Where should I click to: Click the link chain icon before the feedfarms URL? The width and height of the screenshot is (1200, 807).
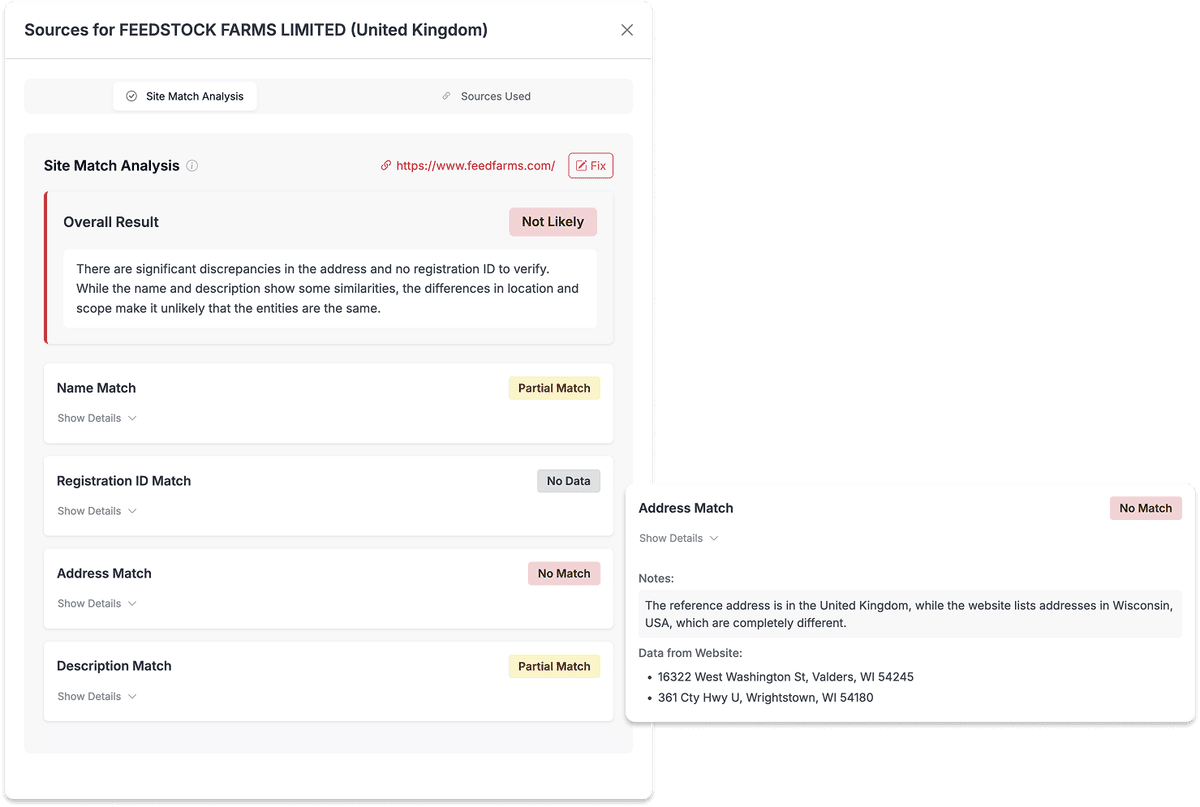point(386,166)
